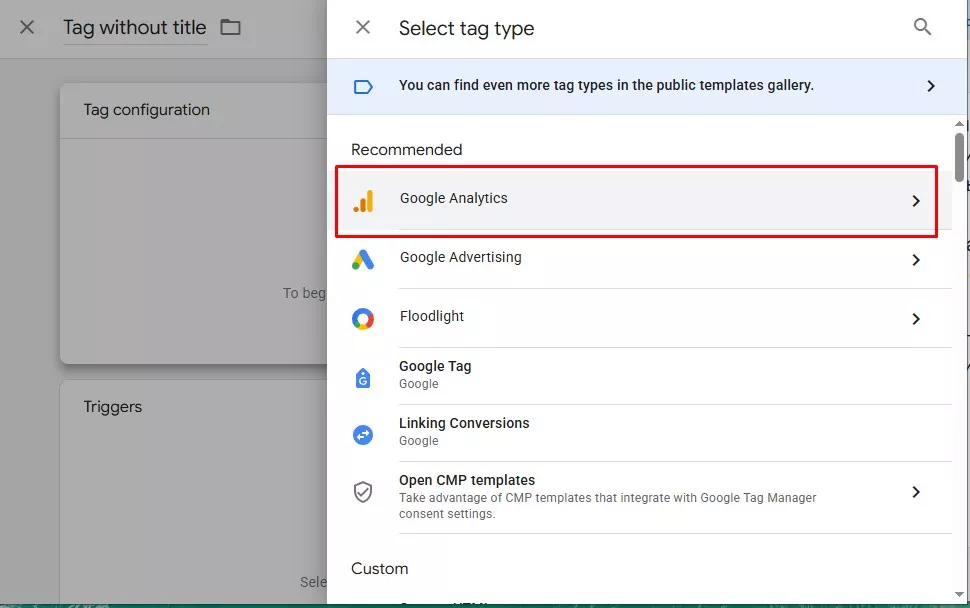Expand the Google Advertising chevron arrow

click(x=916, y=260)
